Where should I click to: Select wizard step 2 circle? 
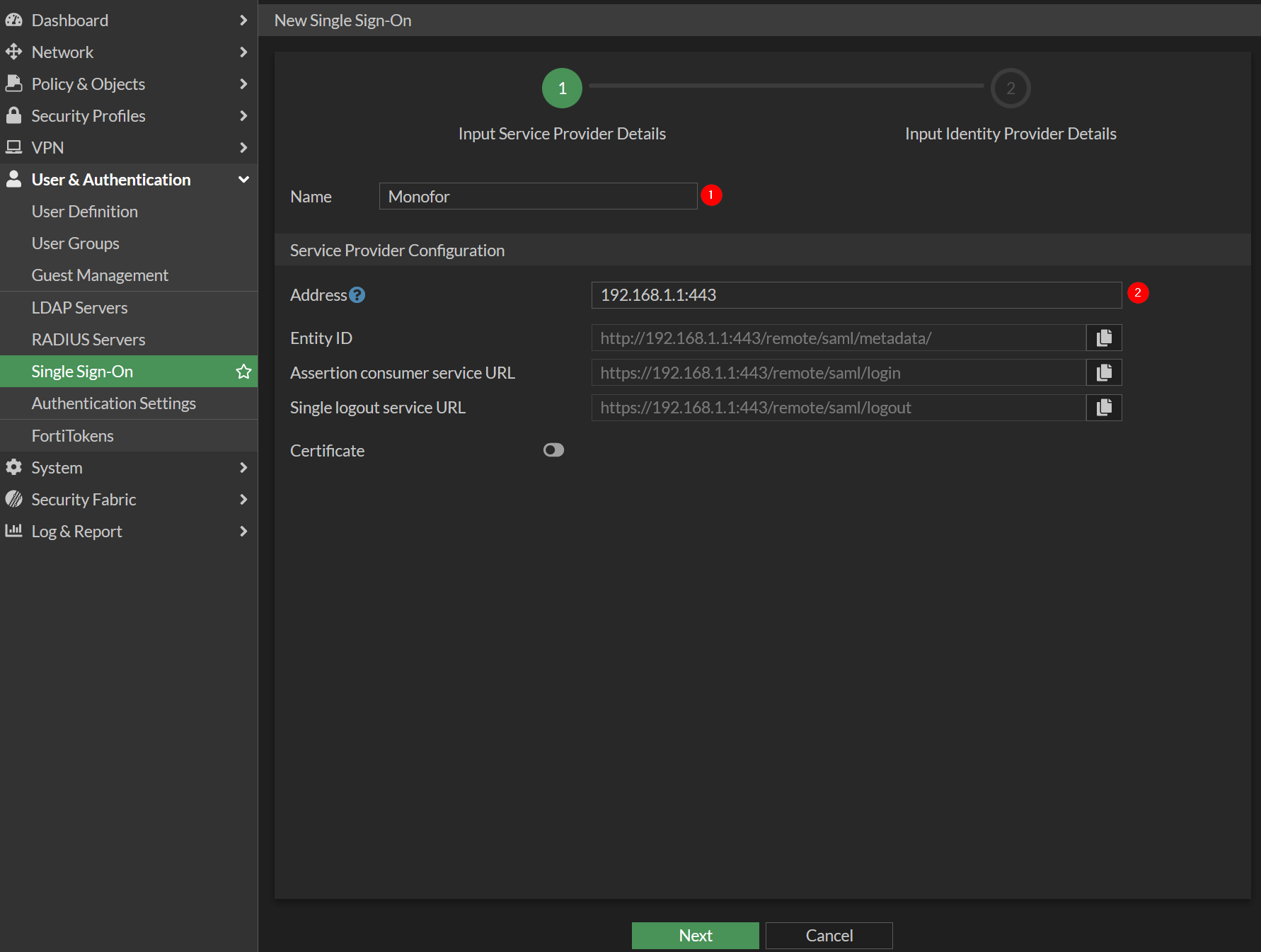[1010, 88]
